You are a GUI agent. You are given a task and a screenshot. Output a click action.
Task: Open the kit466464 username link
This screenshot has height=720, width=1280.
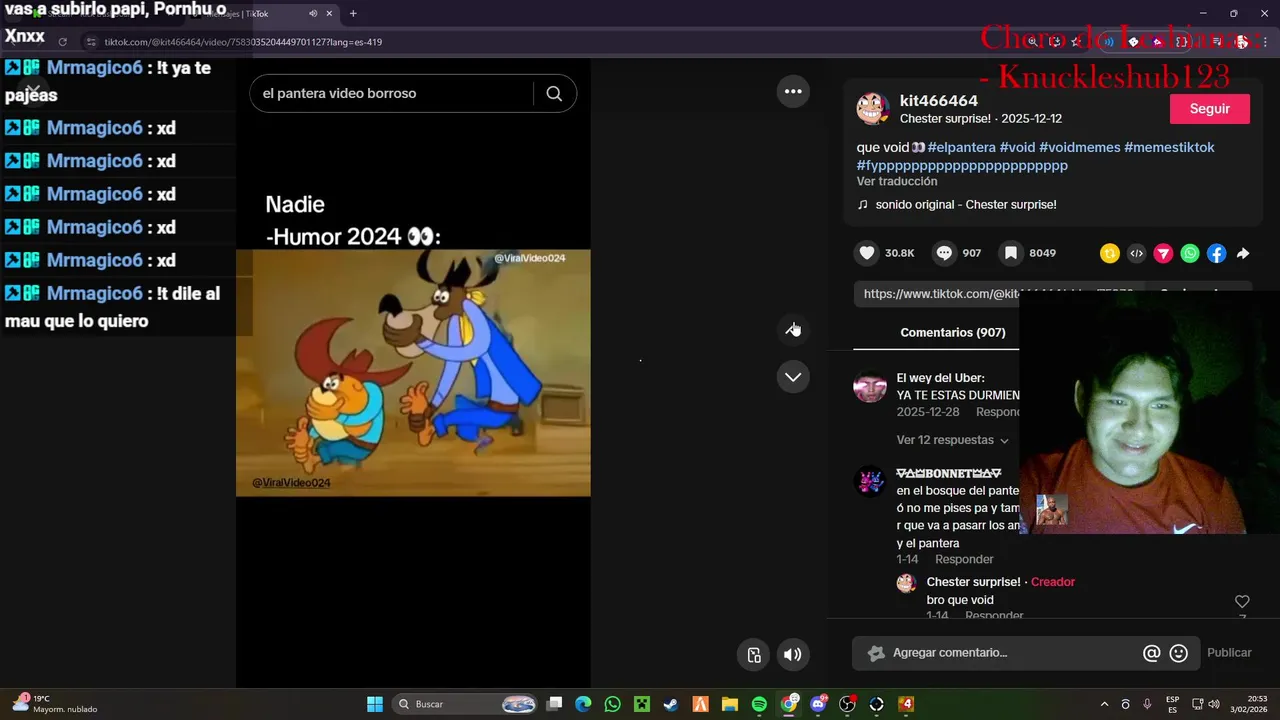coord(939,100)
